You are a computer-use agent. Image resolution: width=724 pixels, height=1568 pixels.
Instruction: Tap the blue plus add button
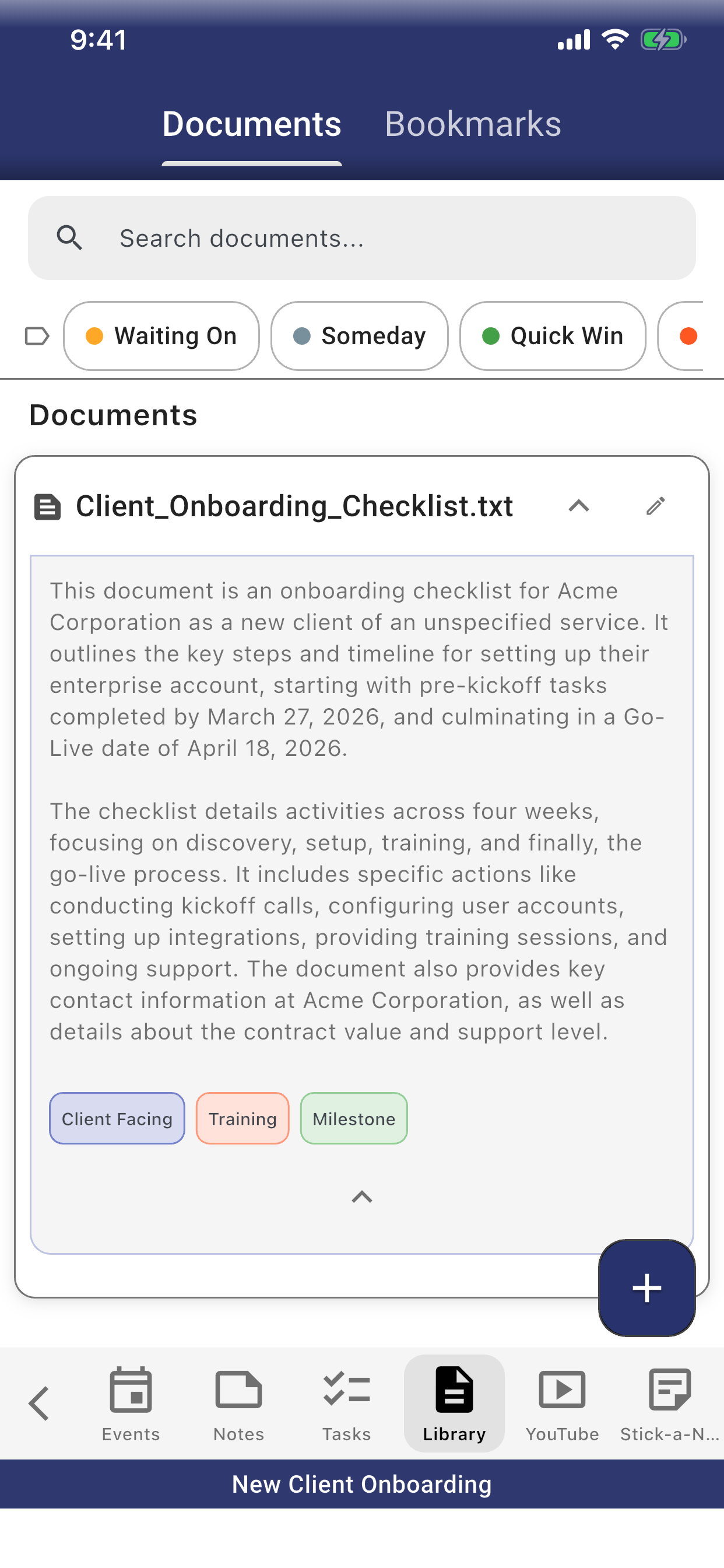[646, 1287]
